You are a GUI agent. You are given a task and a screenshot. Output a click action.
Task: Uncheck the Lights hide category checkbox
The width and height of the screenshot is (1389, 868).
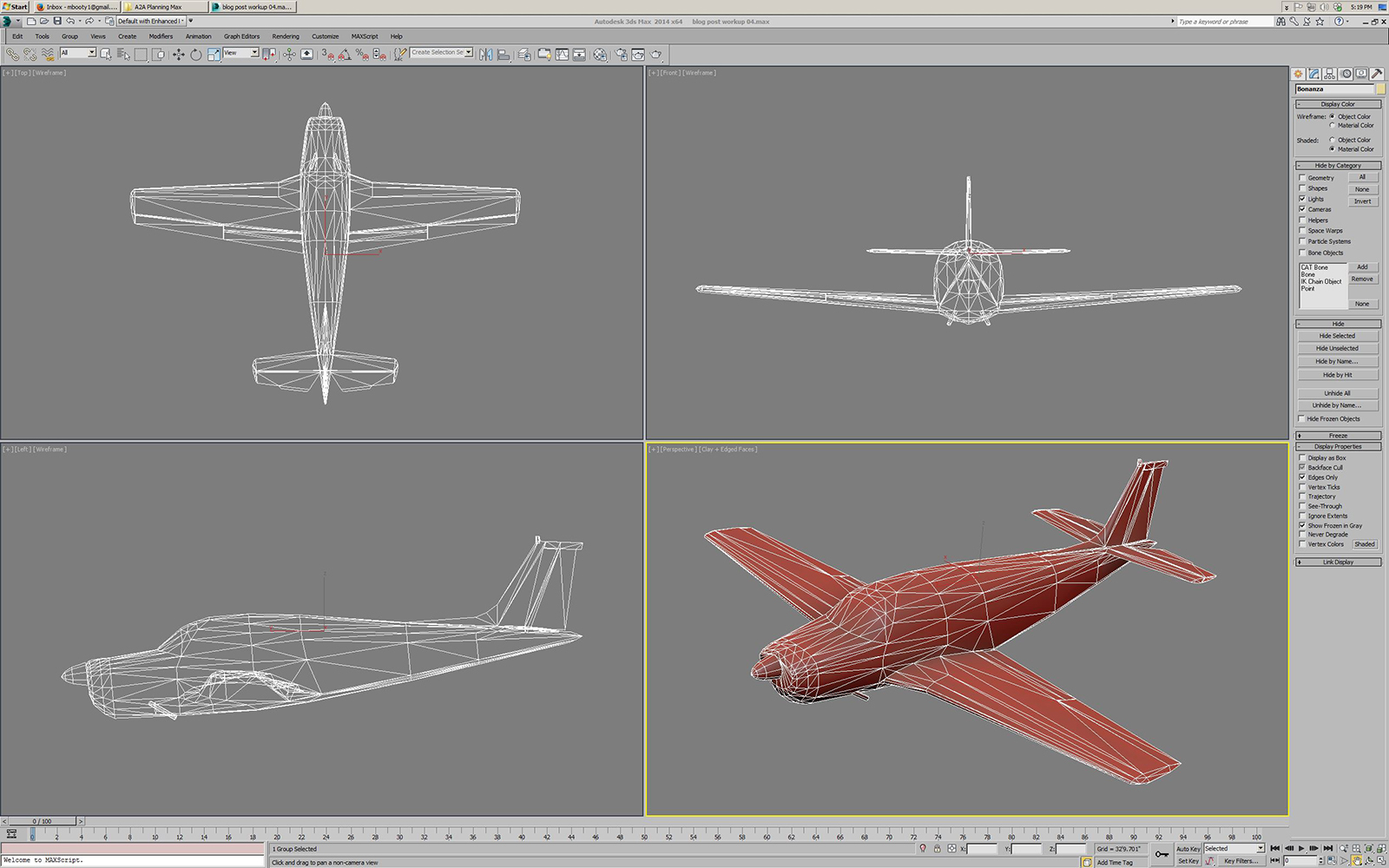[x=1300, y=199]
